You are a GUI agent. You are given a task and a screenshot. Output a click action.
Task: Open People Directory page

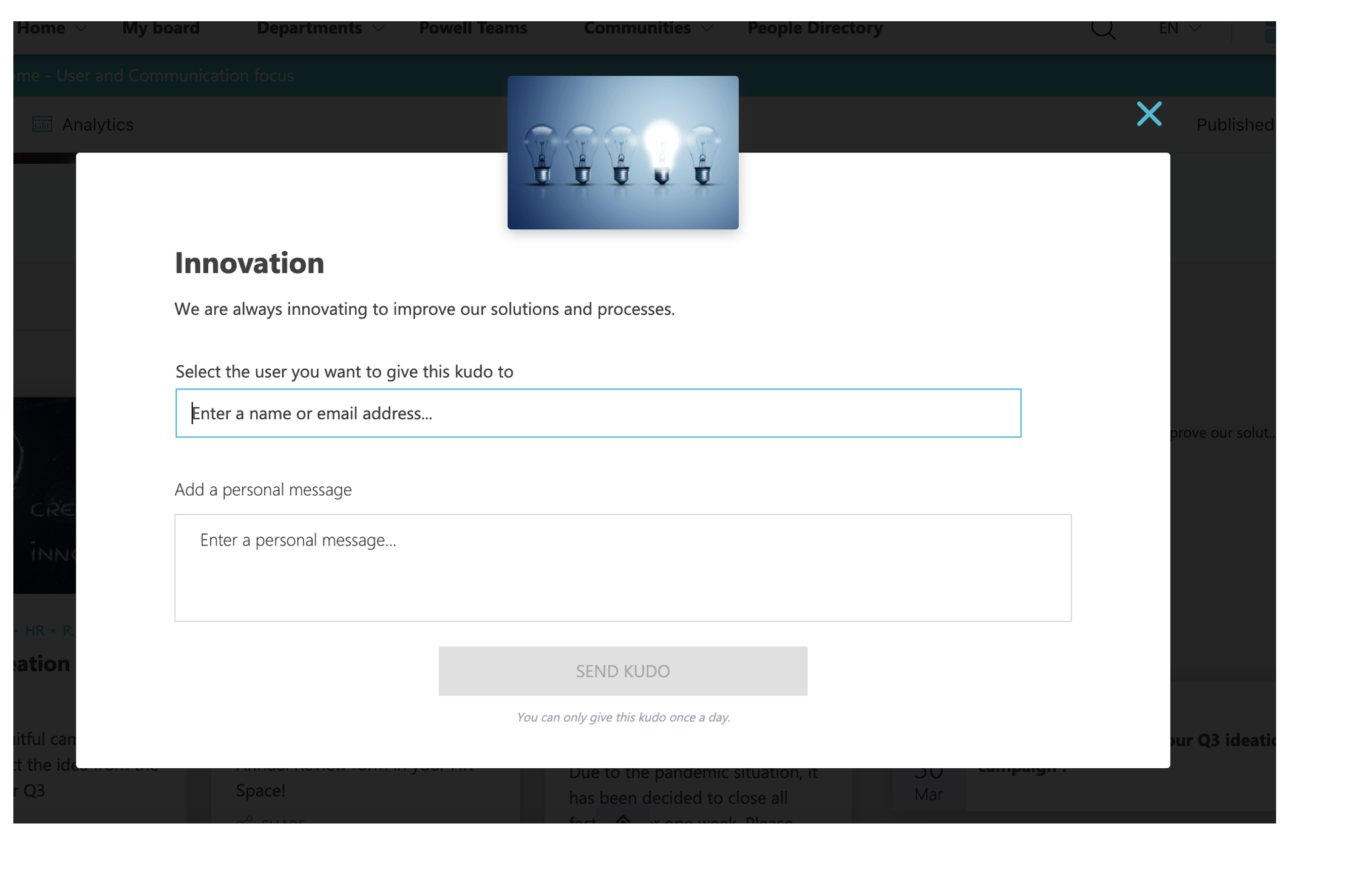pos(815,28)
